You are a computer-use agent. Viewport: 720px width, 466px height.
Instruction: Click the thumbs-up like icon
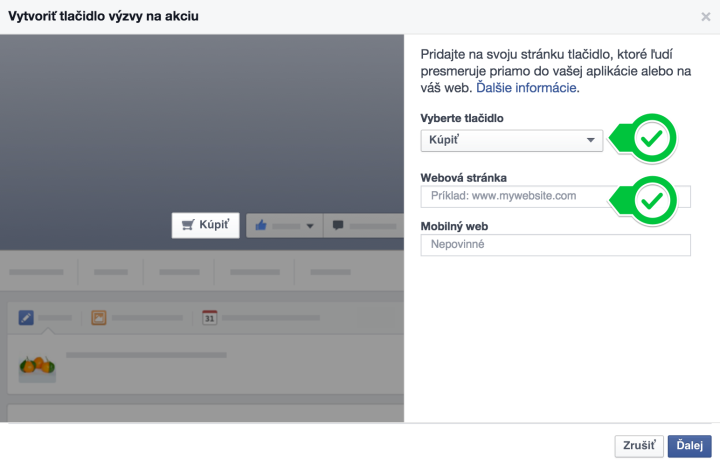tap(261, 225)
